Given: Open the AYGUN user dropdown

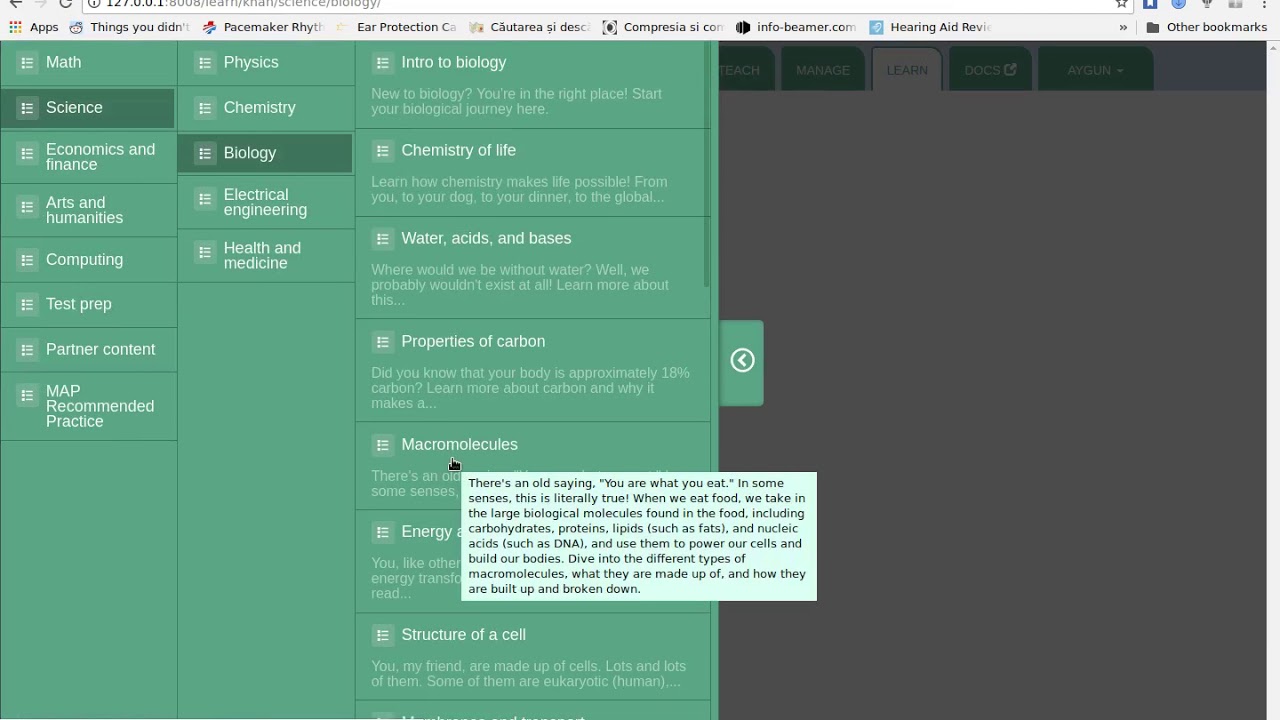Looking at the screenshot, I should point(1095,70).
